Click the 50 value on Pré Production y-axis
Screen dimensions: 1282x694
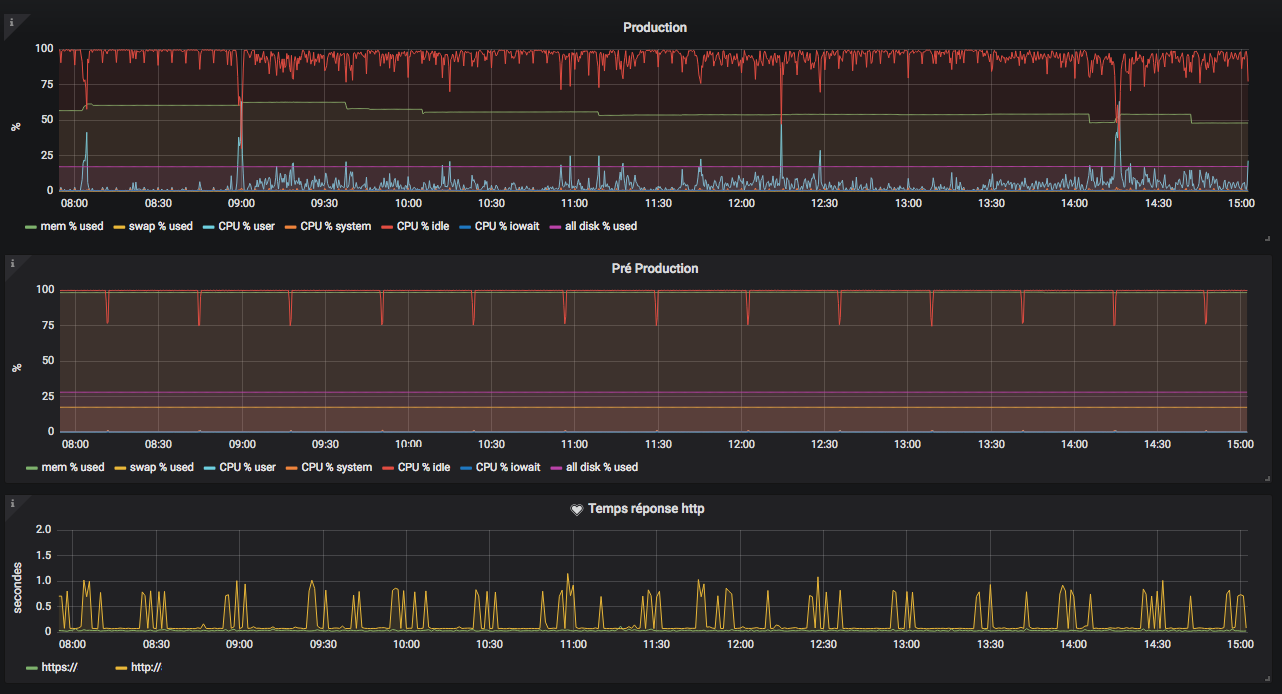click(x=46, y=361)
